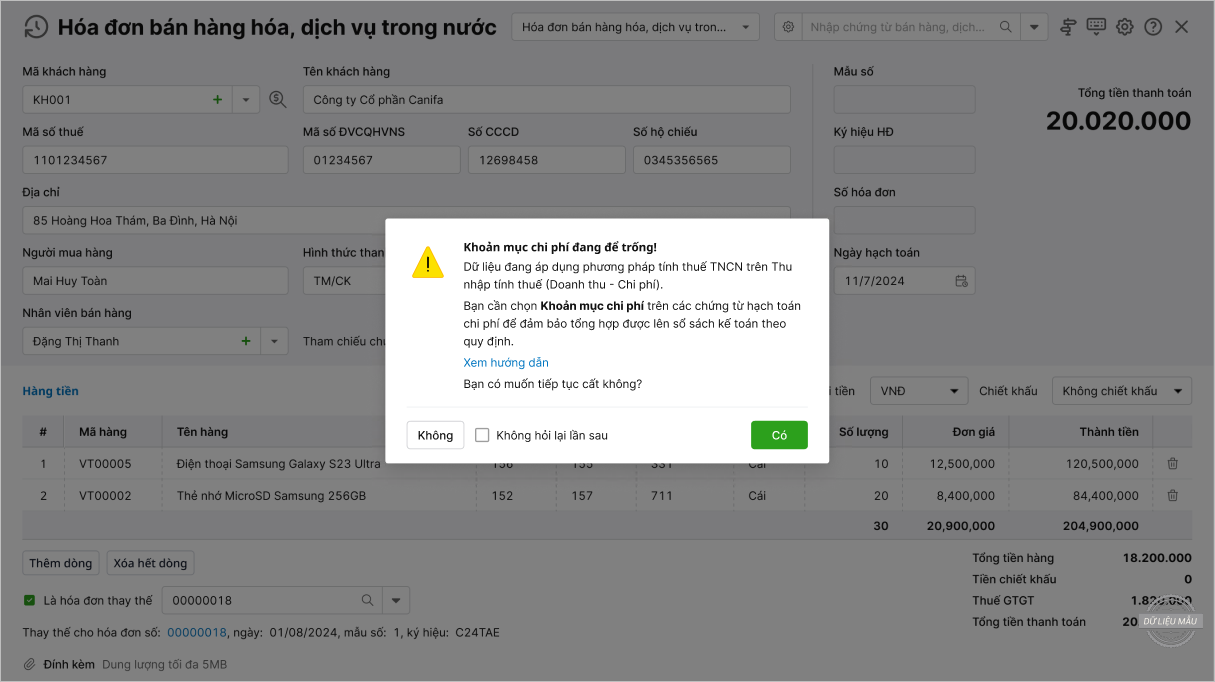
Task: Click the signpost guide icon in header
Action: pyautogui.click(x=1068, y=27)
